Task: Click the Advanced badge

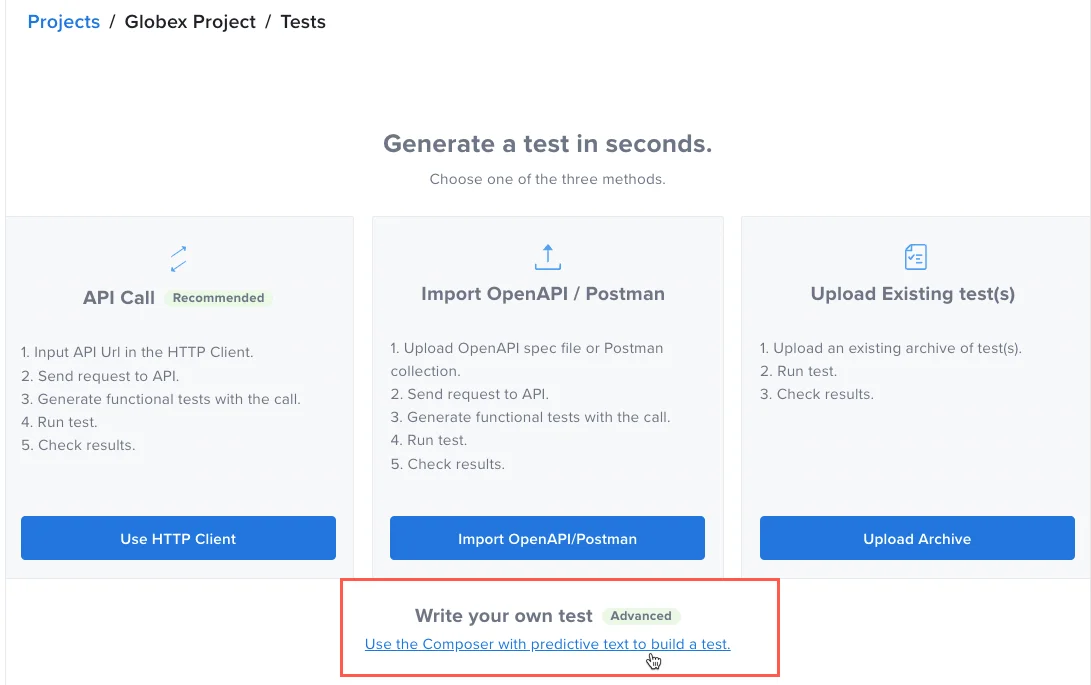Action: coord(641,616)
